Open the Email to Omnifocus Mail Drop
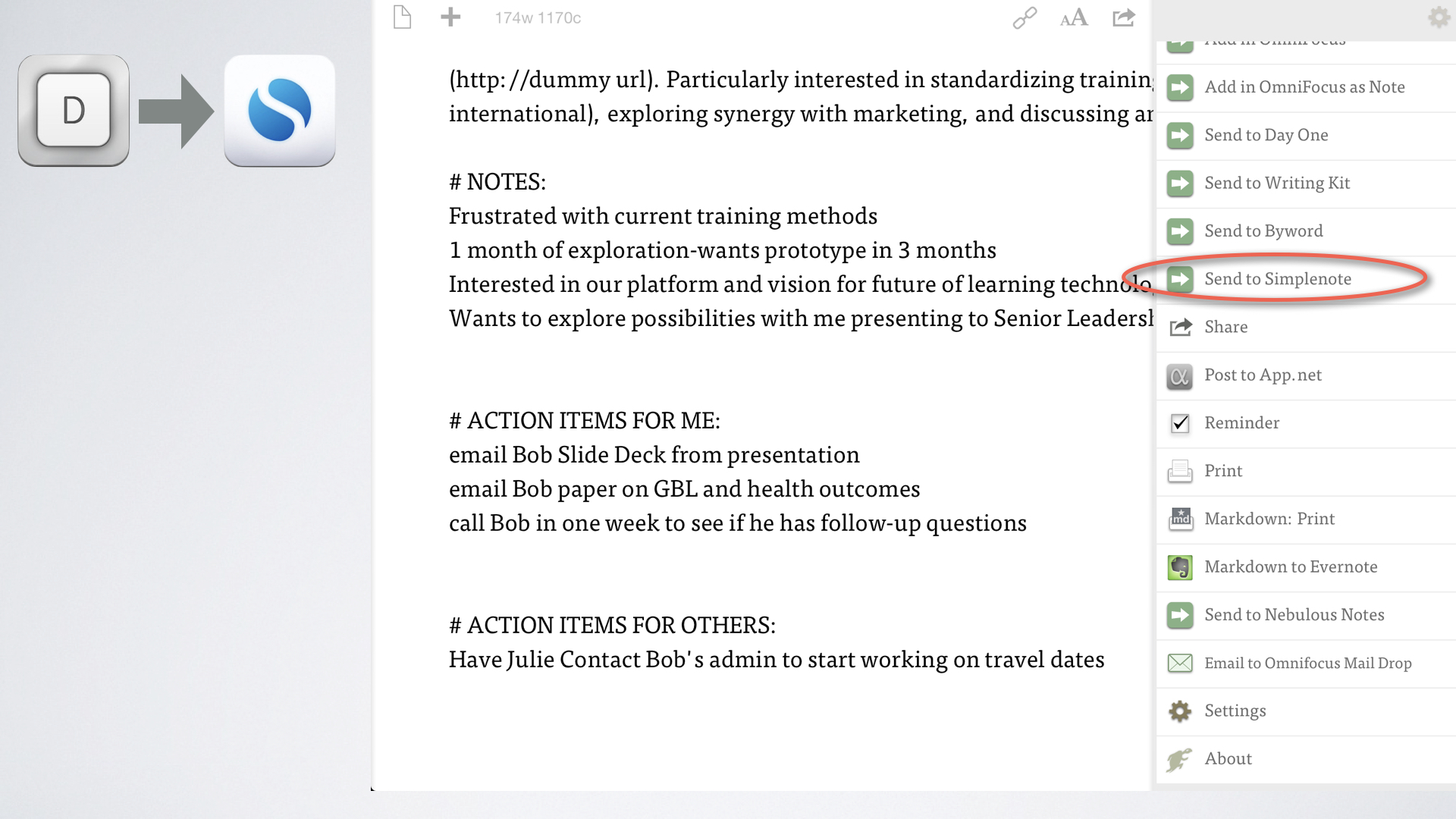This screenshot has height=819, width=1456. 1307,661
